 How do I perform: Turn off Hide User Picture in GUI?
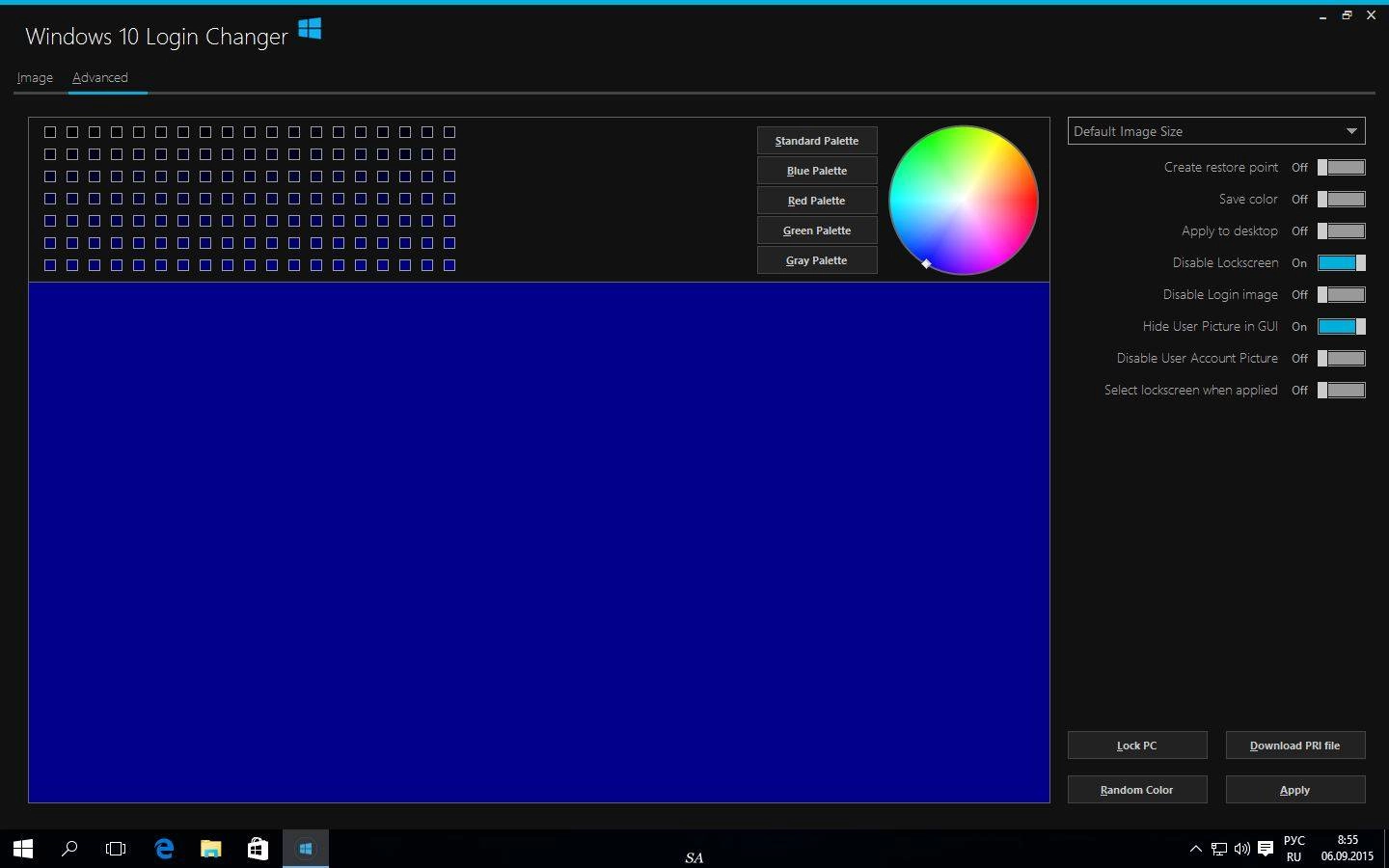(1342, 326)
